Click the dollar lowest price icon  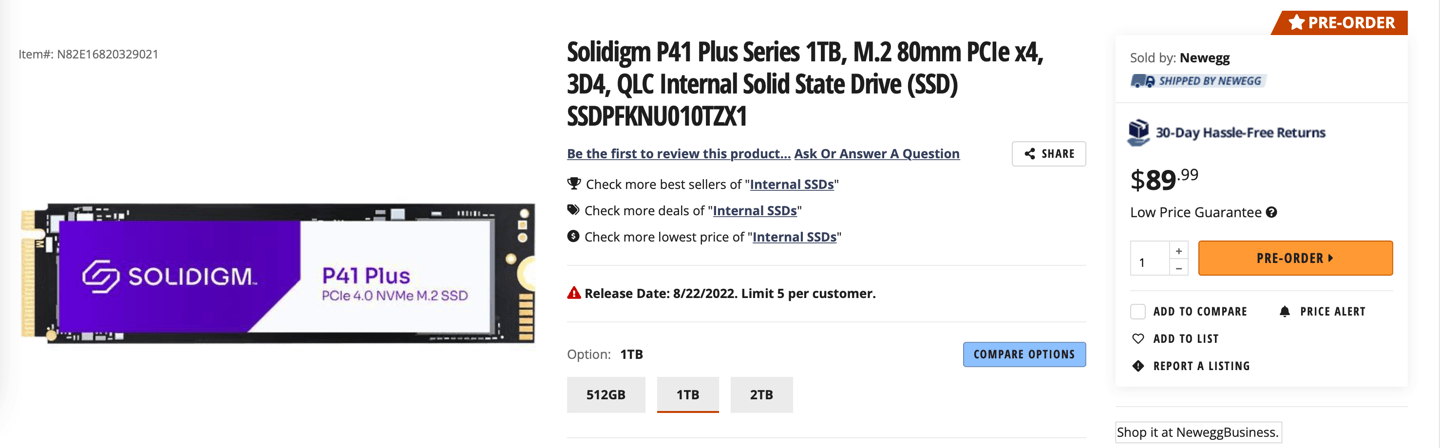(573, 237)
